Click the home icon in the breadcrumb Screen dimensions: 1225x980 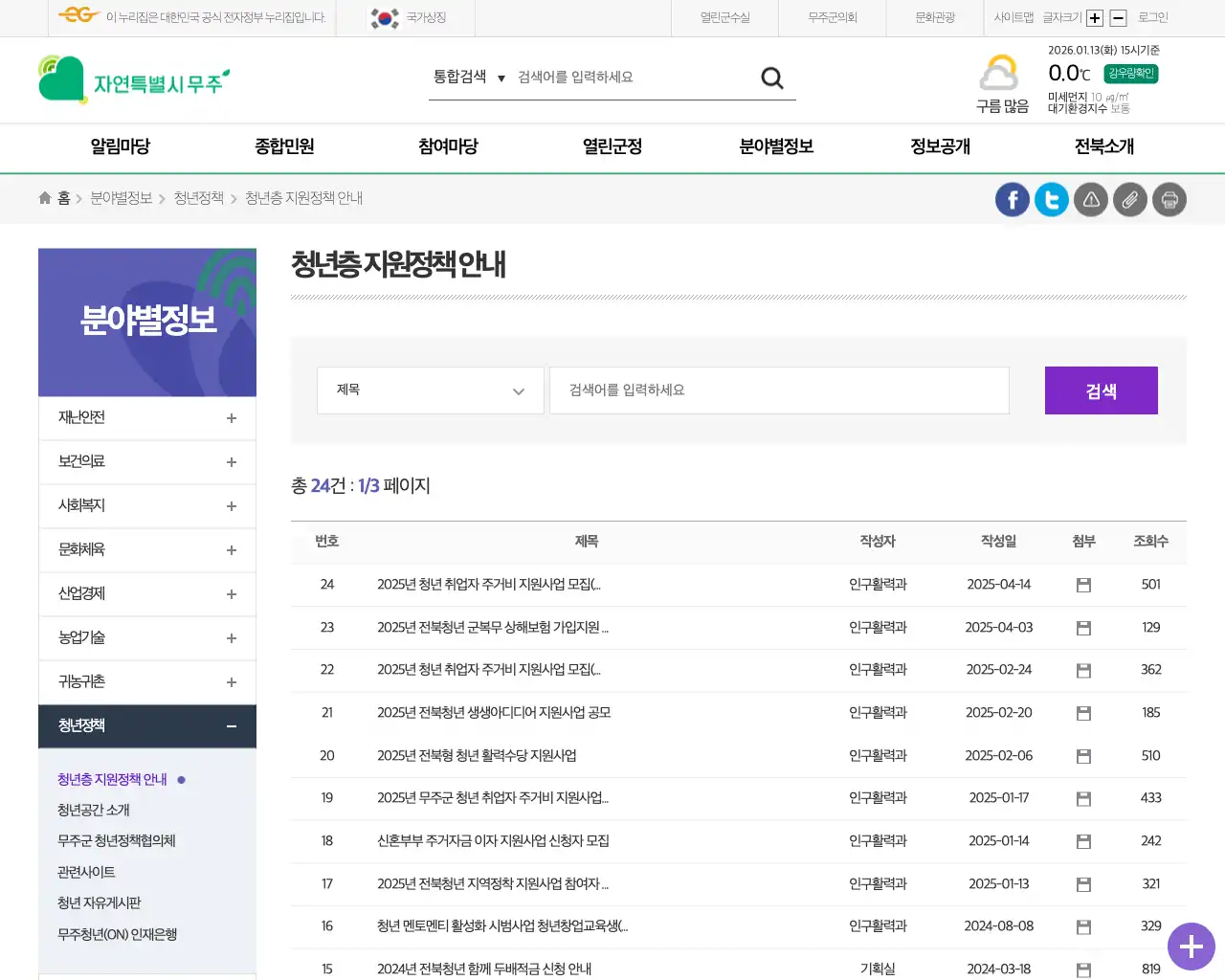pyautogui.click(x=44, y=197)
